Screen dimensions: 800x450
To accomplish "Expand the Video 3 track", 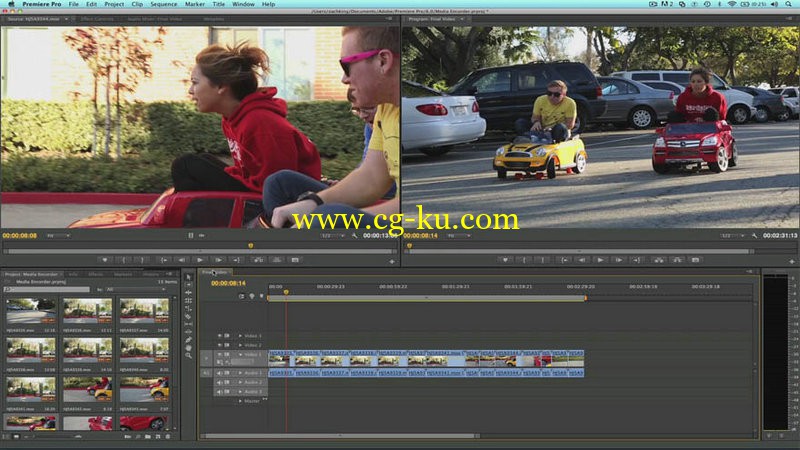I will 240,336.
